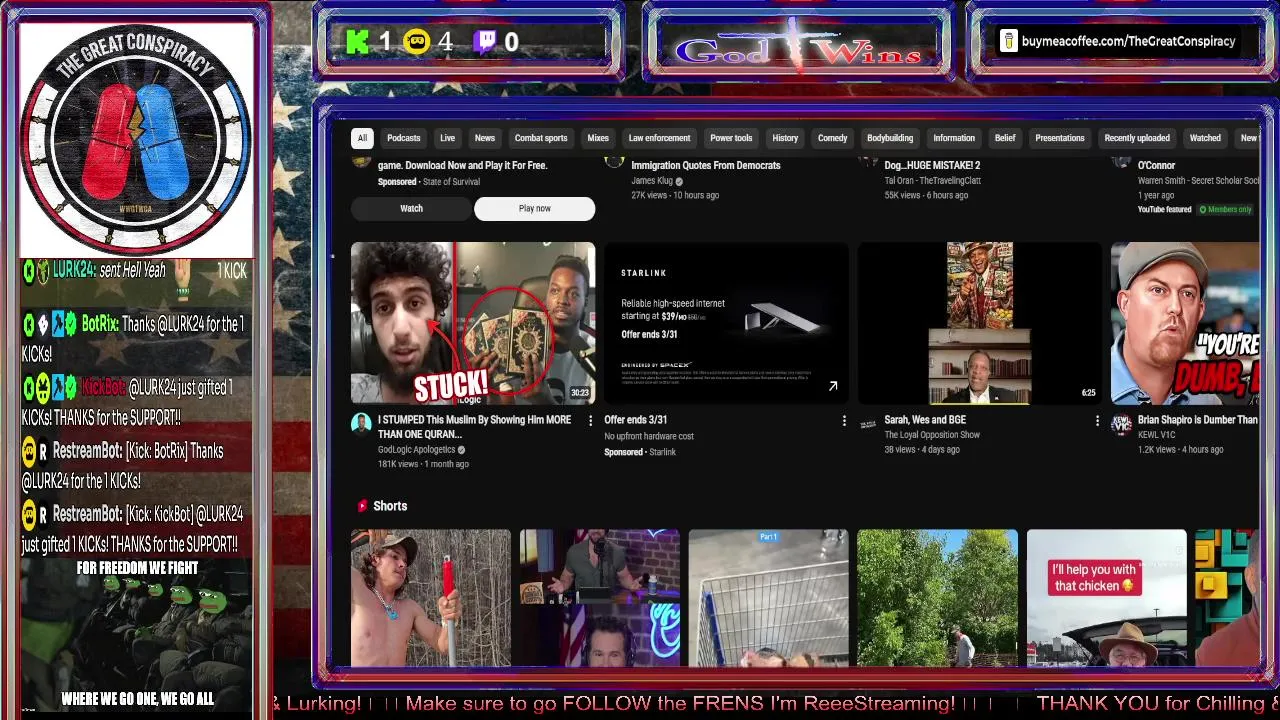Click the Dog...HUGE MISTAKE! 2 video title
The width and height of the screenshot is (1280, 720).
point(932,165)
